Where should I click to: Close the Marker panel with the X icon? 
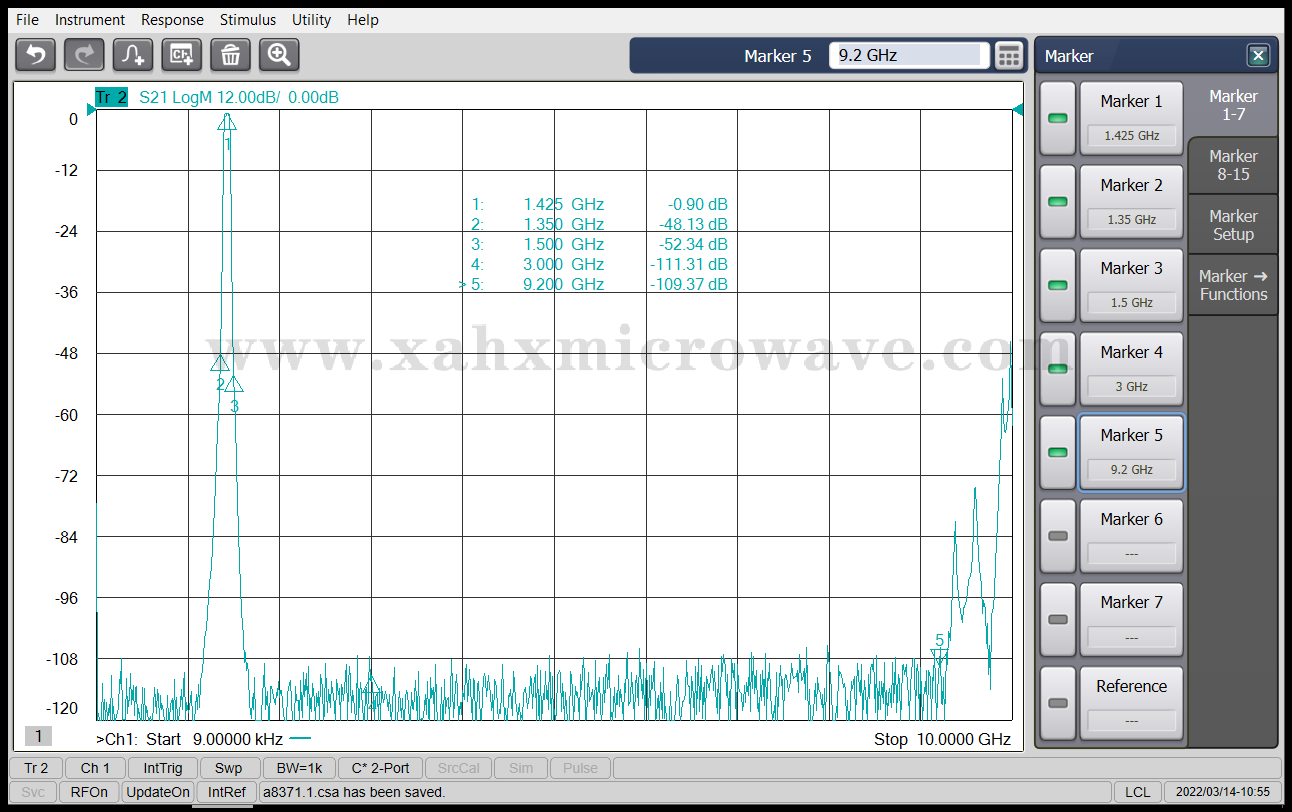pyautogui.click(x=1258, y=56)
